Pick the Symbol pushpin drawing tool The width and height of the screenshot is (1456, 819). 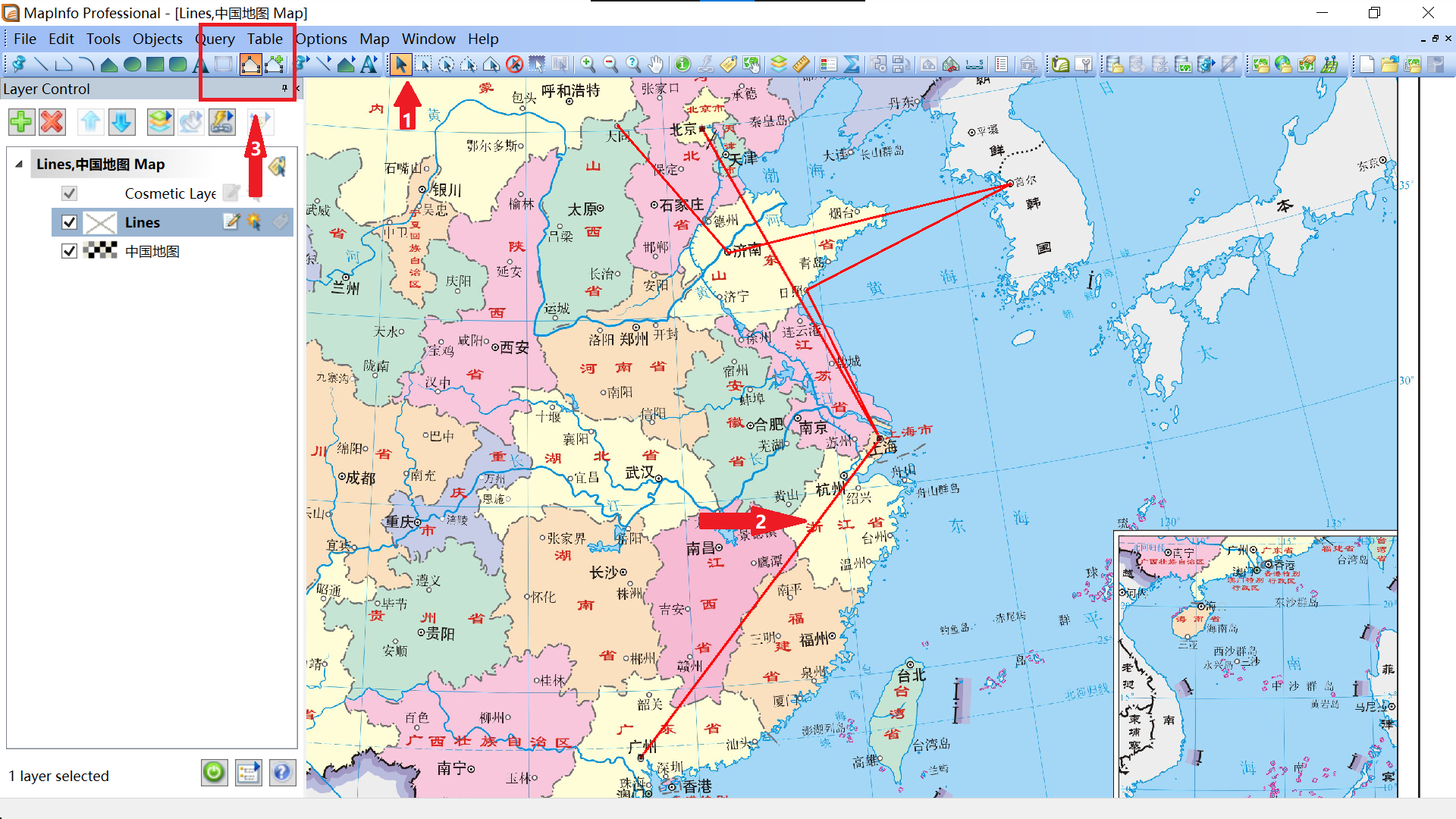[18, 64]
